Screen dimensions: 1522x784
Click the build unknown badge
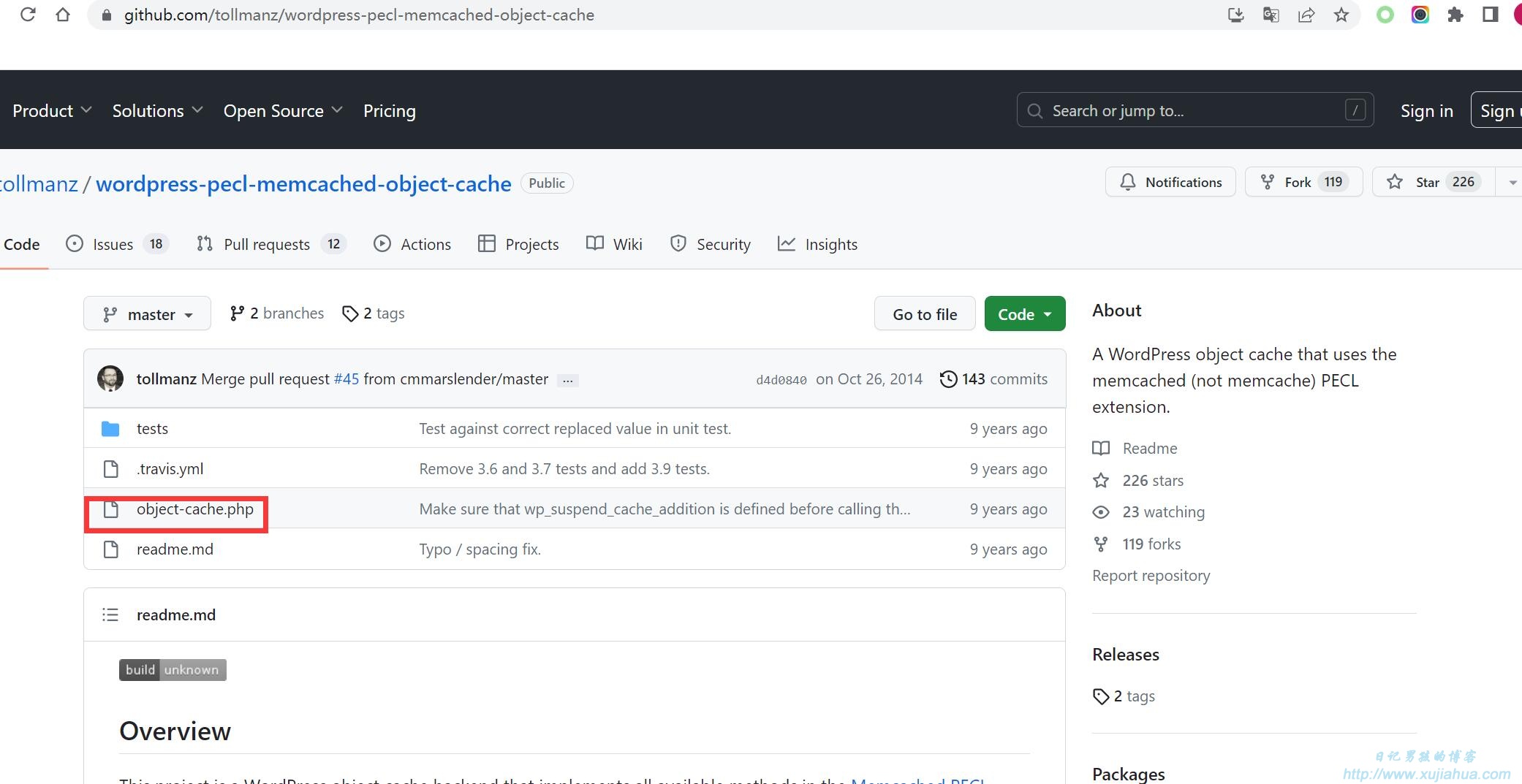click(173, 670)
